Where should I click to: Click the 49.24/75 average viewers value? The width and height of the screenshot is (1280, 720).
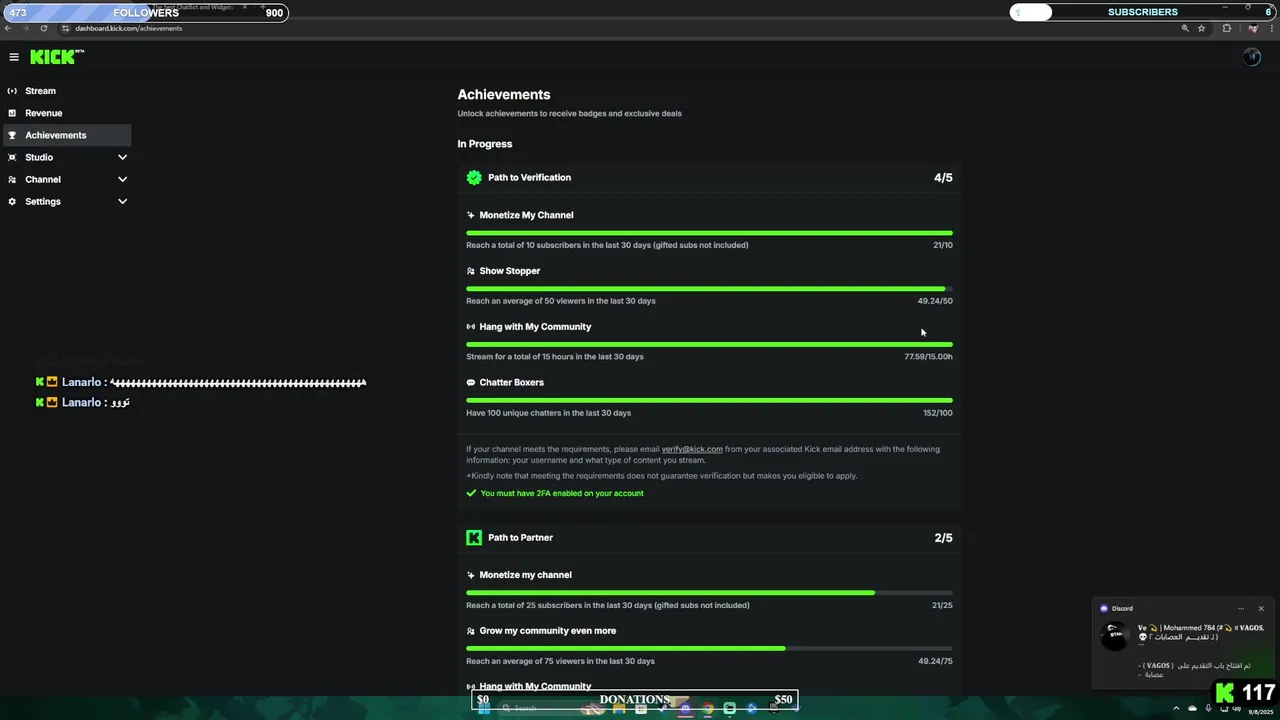(935, 661)
